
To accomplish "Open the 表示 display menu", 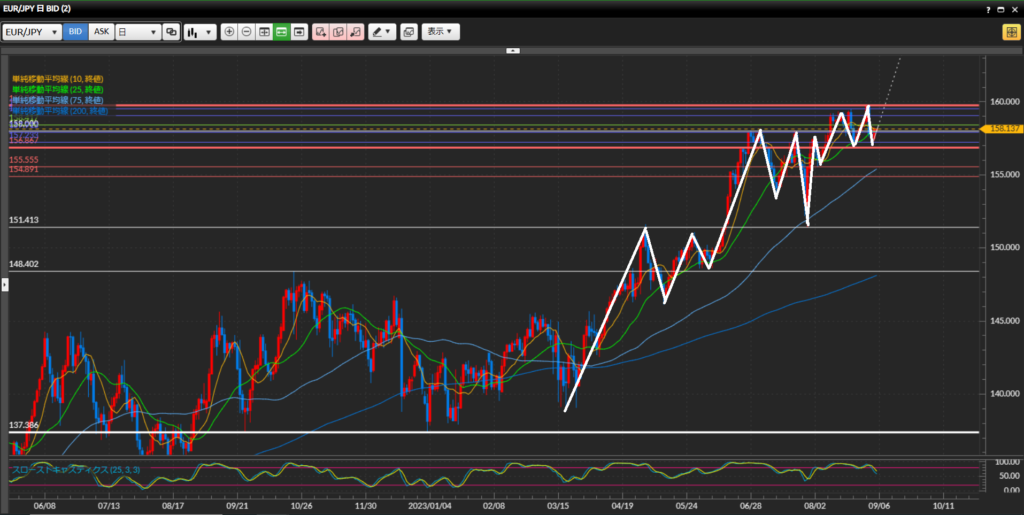I will click(x=440, y=32).
